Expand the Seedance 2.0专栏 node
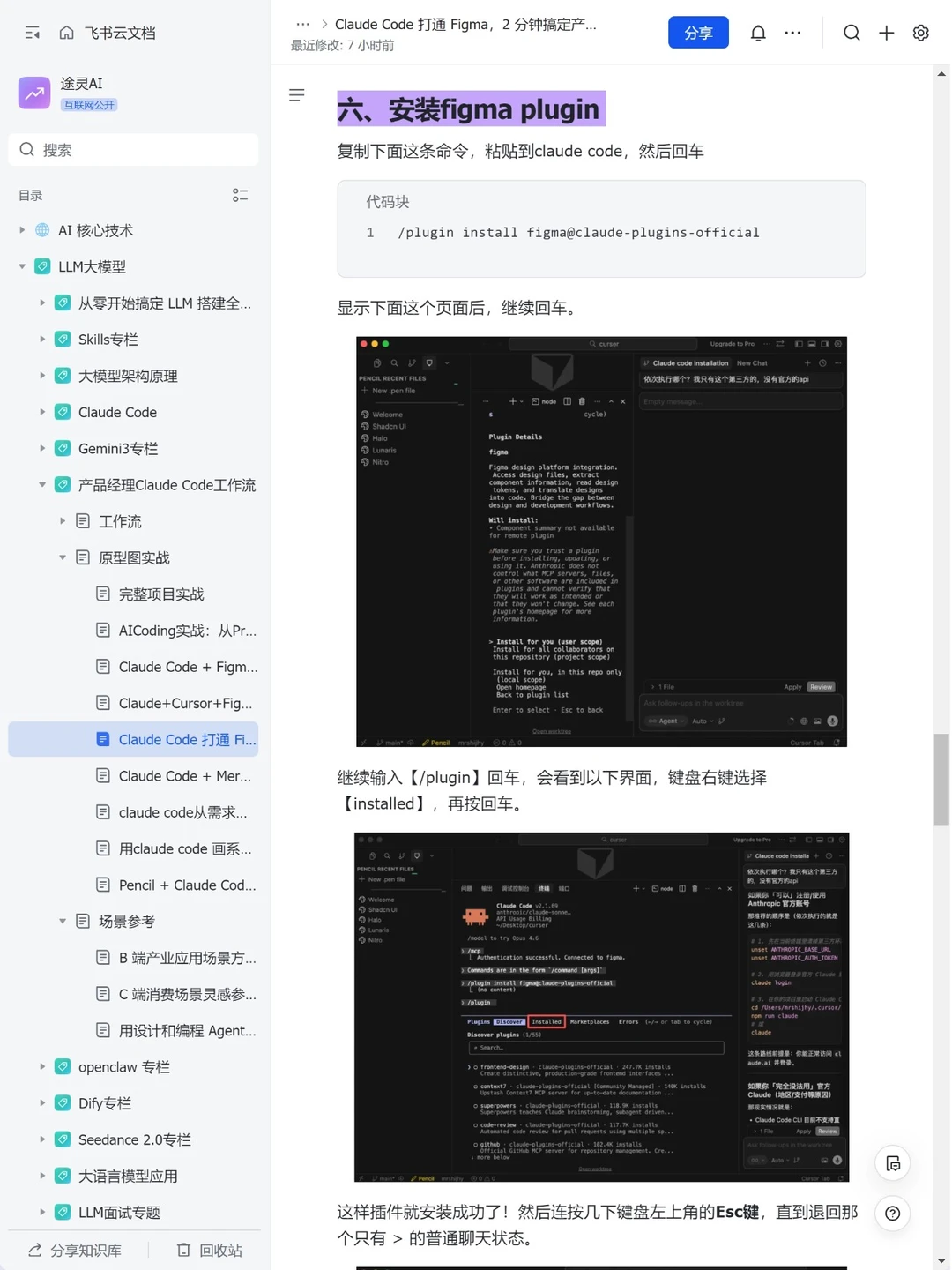952x1270 pixels. [x=42, y=1139]
